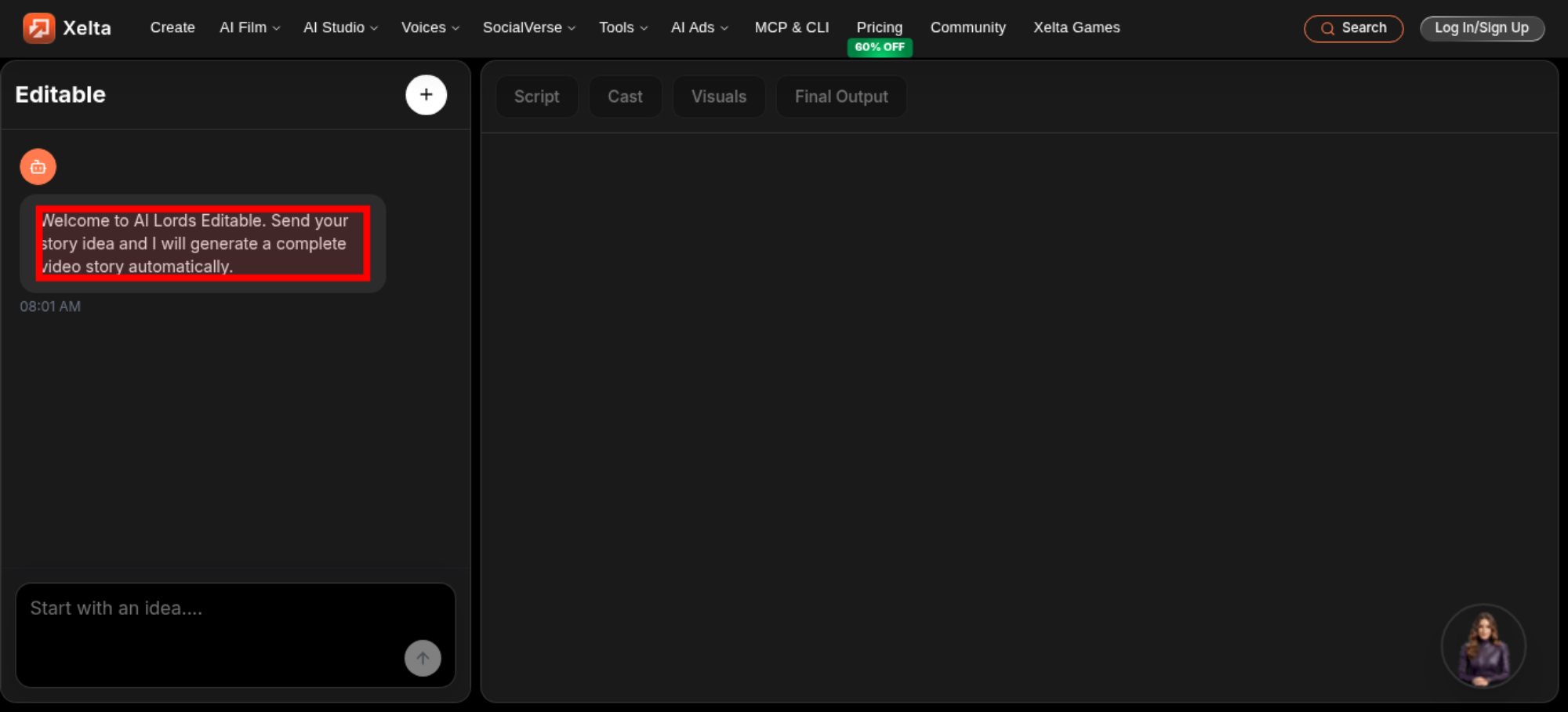The image size is (1568, 712).
Task: Open the Community link
Action: point(968,27)
